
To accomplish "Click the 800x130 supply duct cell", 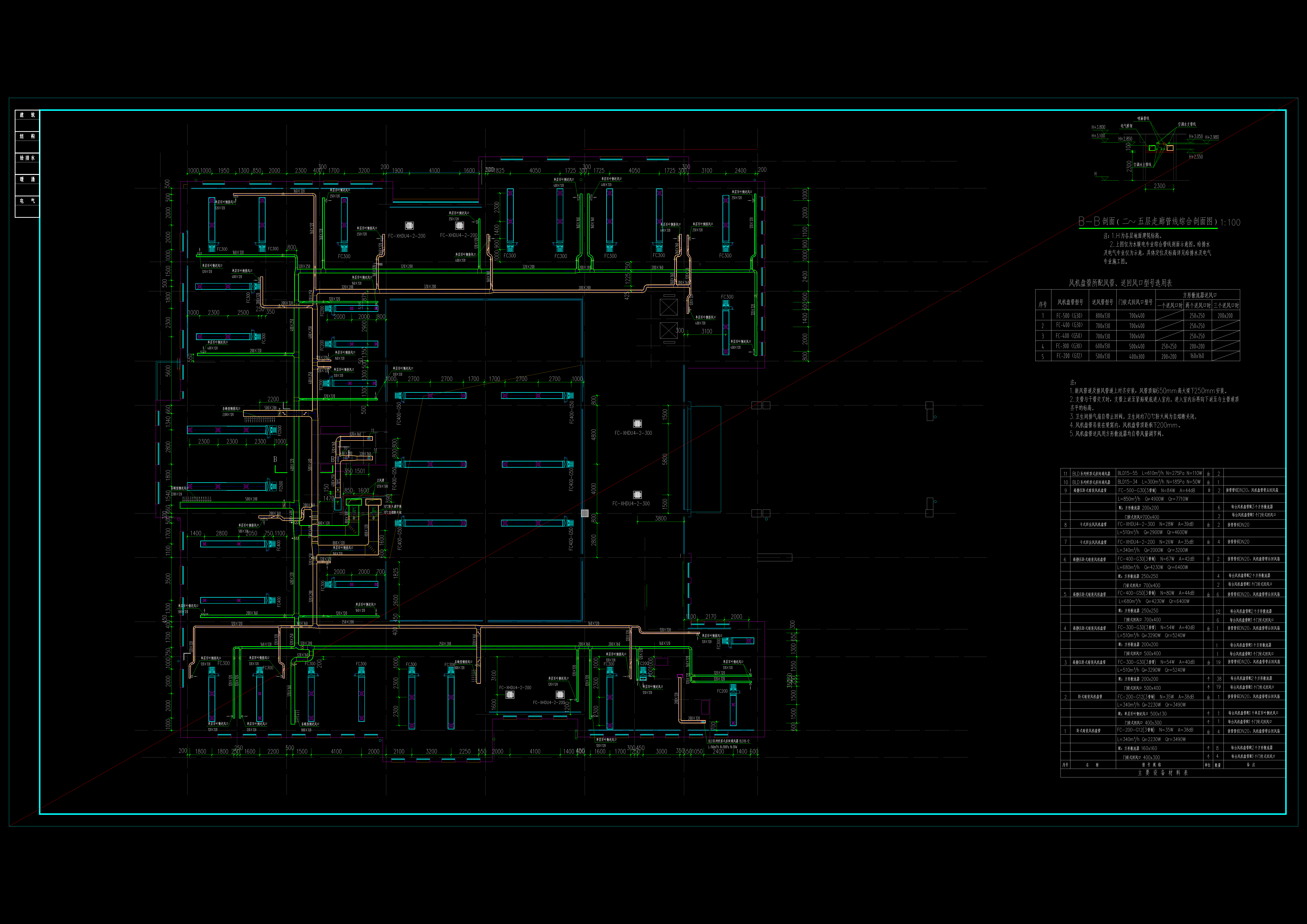I will 1103,316.
